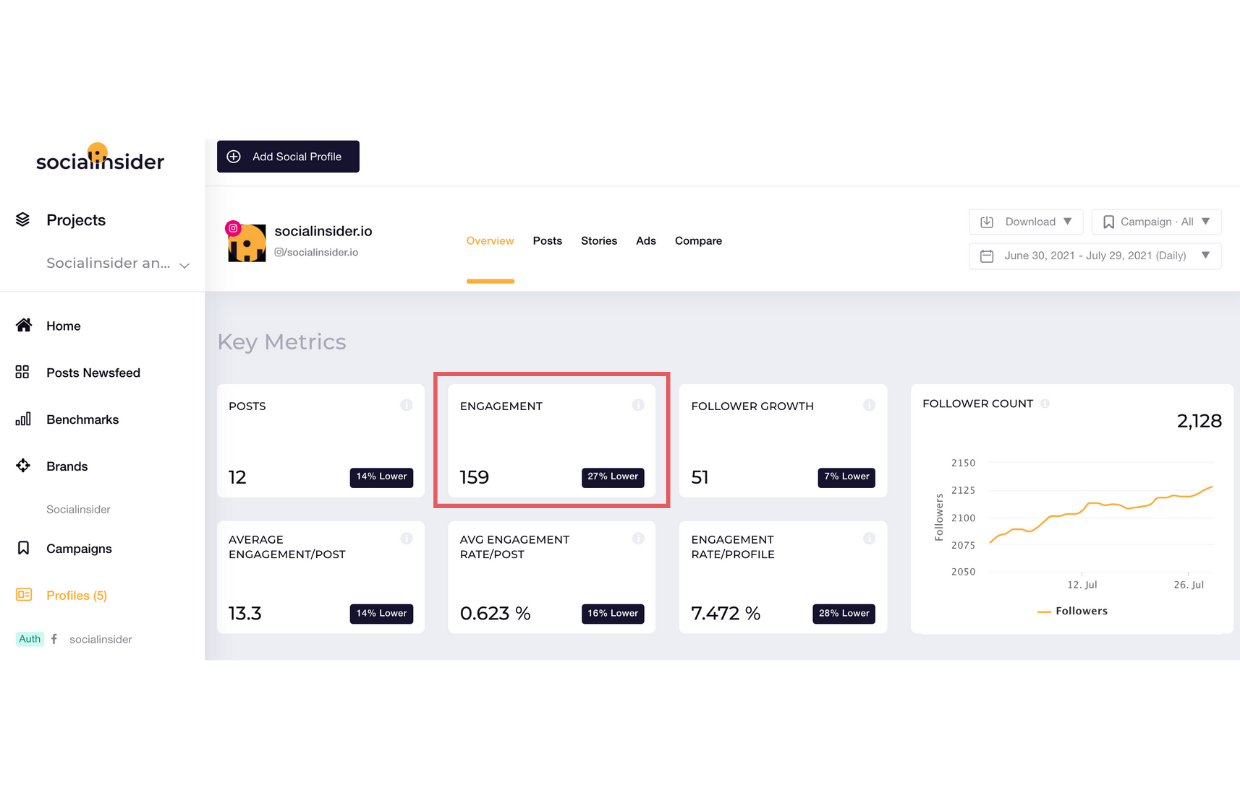This screenshot has height=800, width=1240.
Task: Click the Average Engagement/Post value 13.3
Action: click(245, 613)
